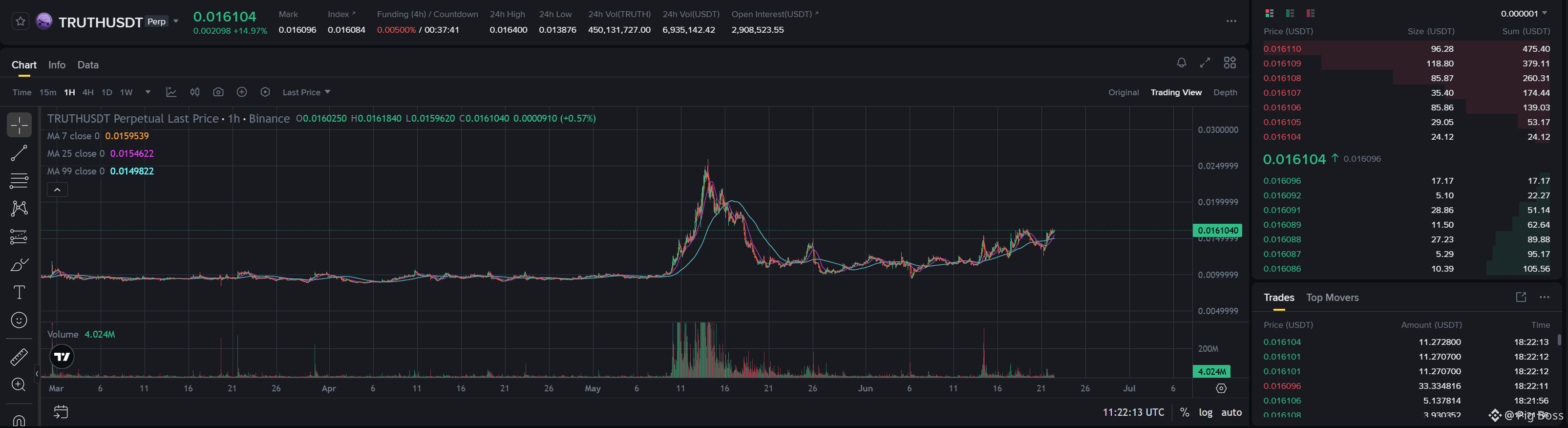Toggle log scale on price axis
Viewport: 1568px width, 428px height.
click(1205, 412)
